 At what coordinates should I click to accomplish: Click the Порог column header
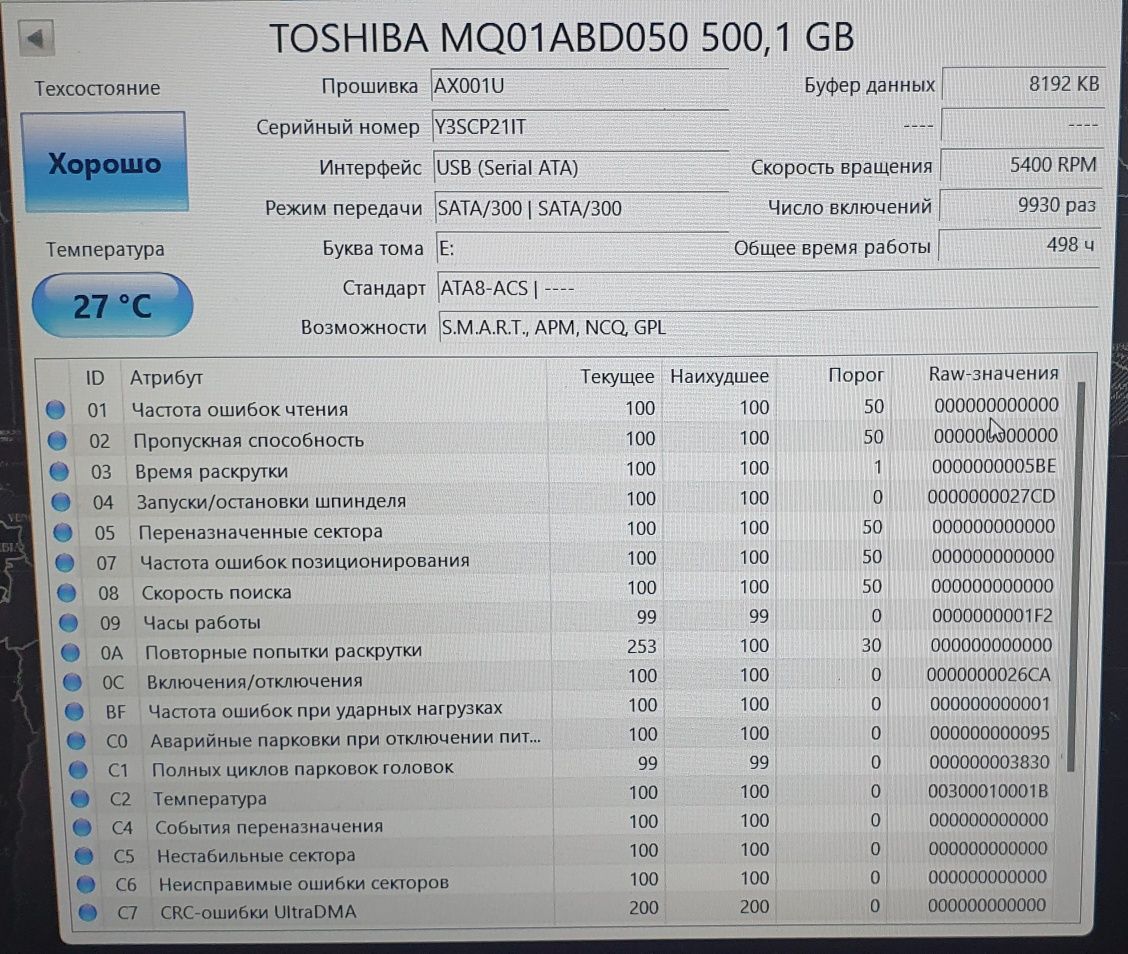[855, 375]
